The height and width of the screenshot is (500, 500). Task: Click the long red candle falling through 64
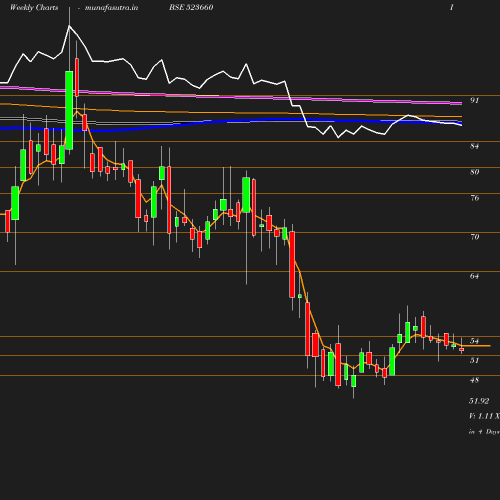(292, 264)
